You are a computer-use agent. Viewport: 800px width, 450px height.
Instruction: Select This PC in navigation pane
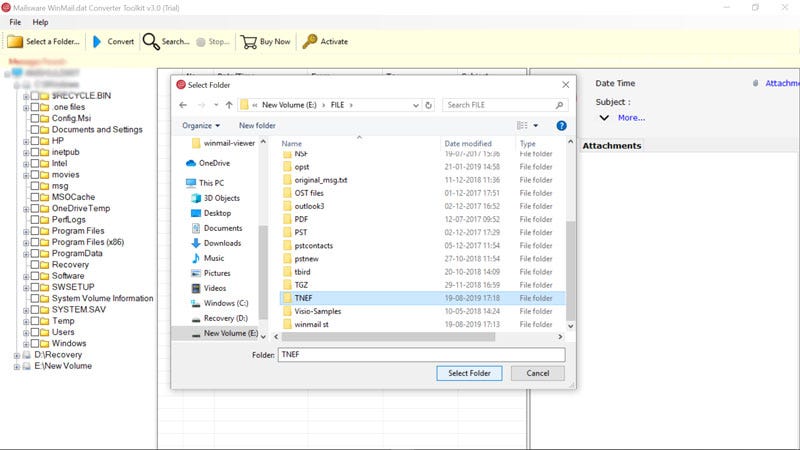[211, 183]
